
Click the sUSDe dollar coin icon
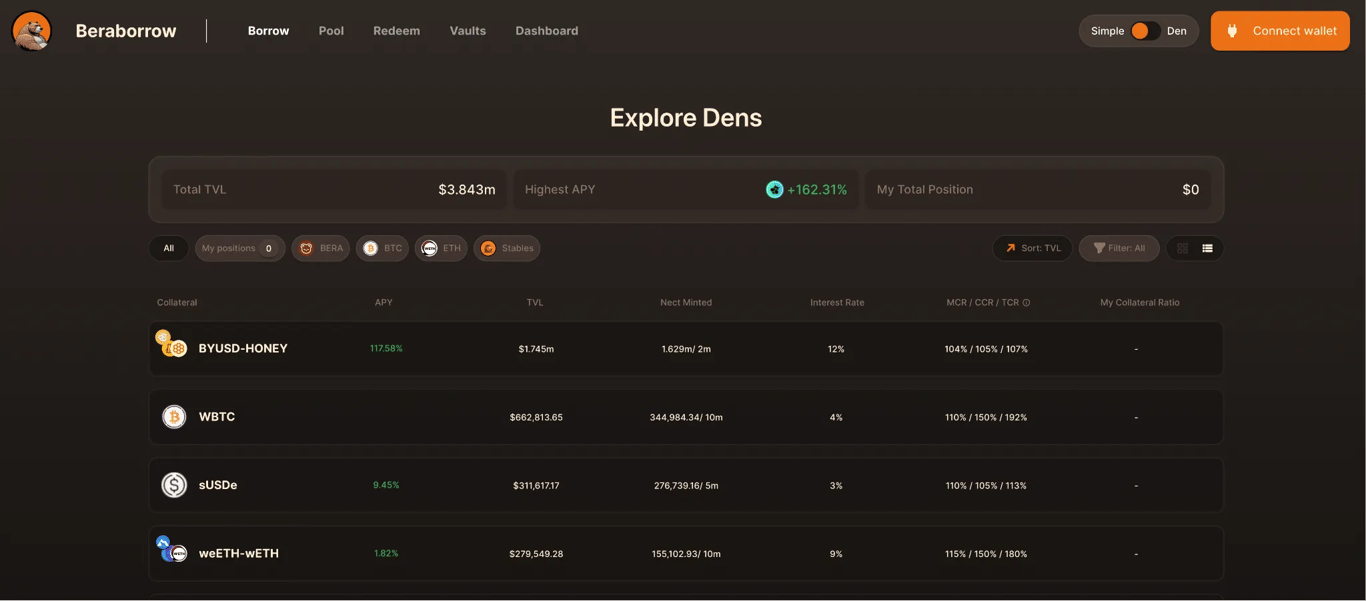pyautogui.click(x=174, y=485)
